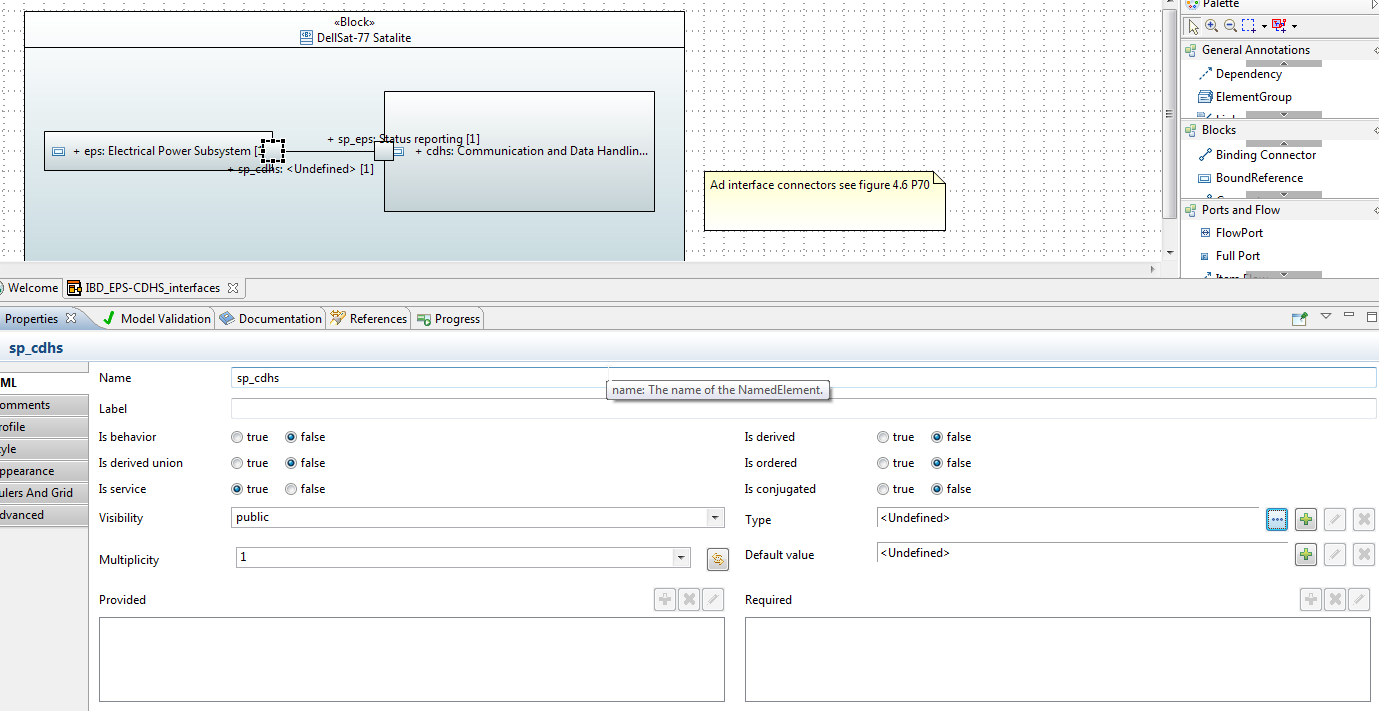Select the yellow note about interface connectors

(824, 200)
